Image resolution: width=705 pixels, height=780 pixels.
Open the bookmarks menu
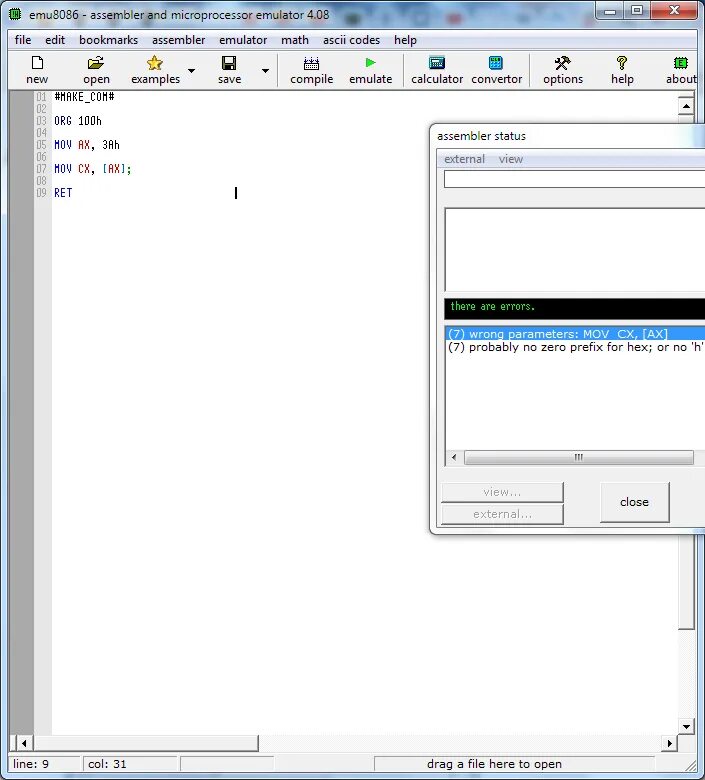[x=108, y=40]
